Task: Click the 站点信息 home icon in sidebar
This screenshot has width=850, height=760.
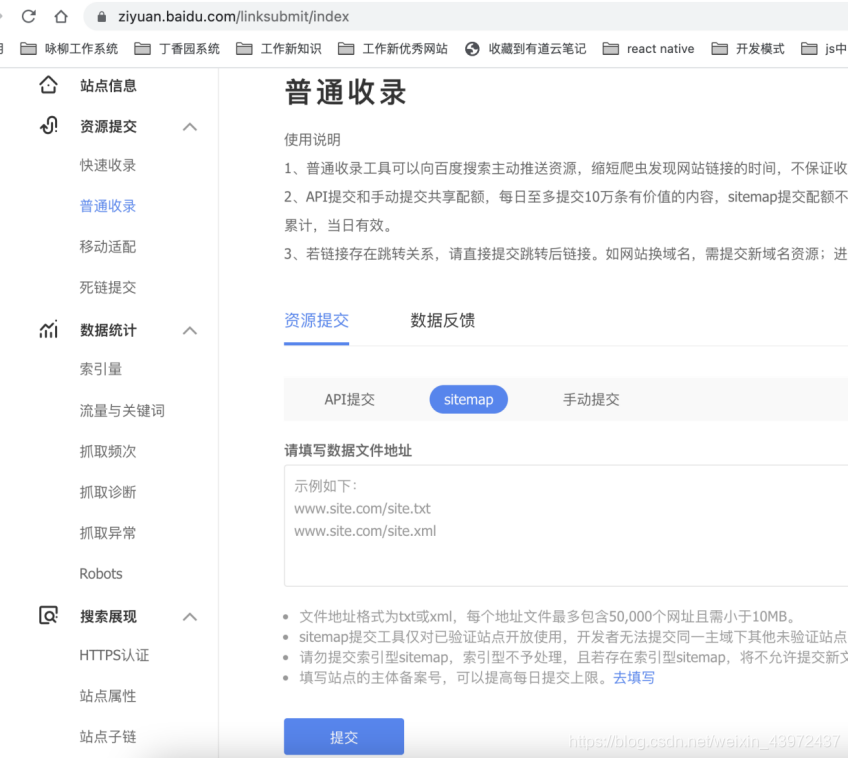Action: click(47, 86)
